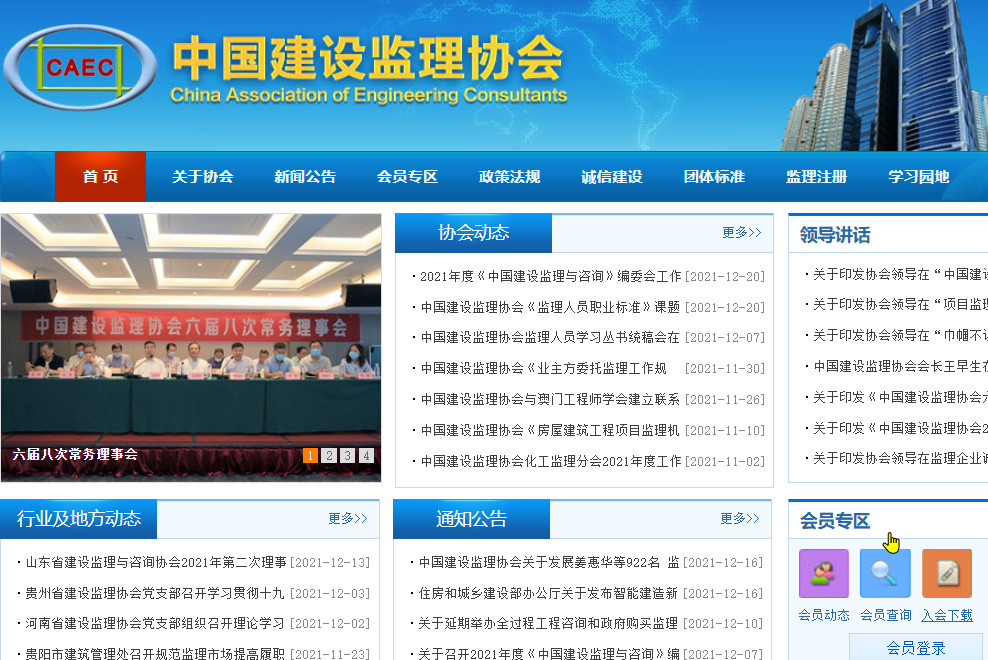Click the 六届八次常务理事会 carousel caption

(x=75, y=454)
